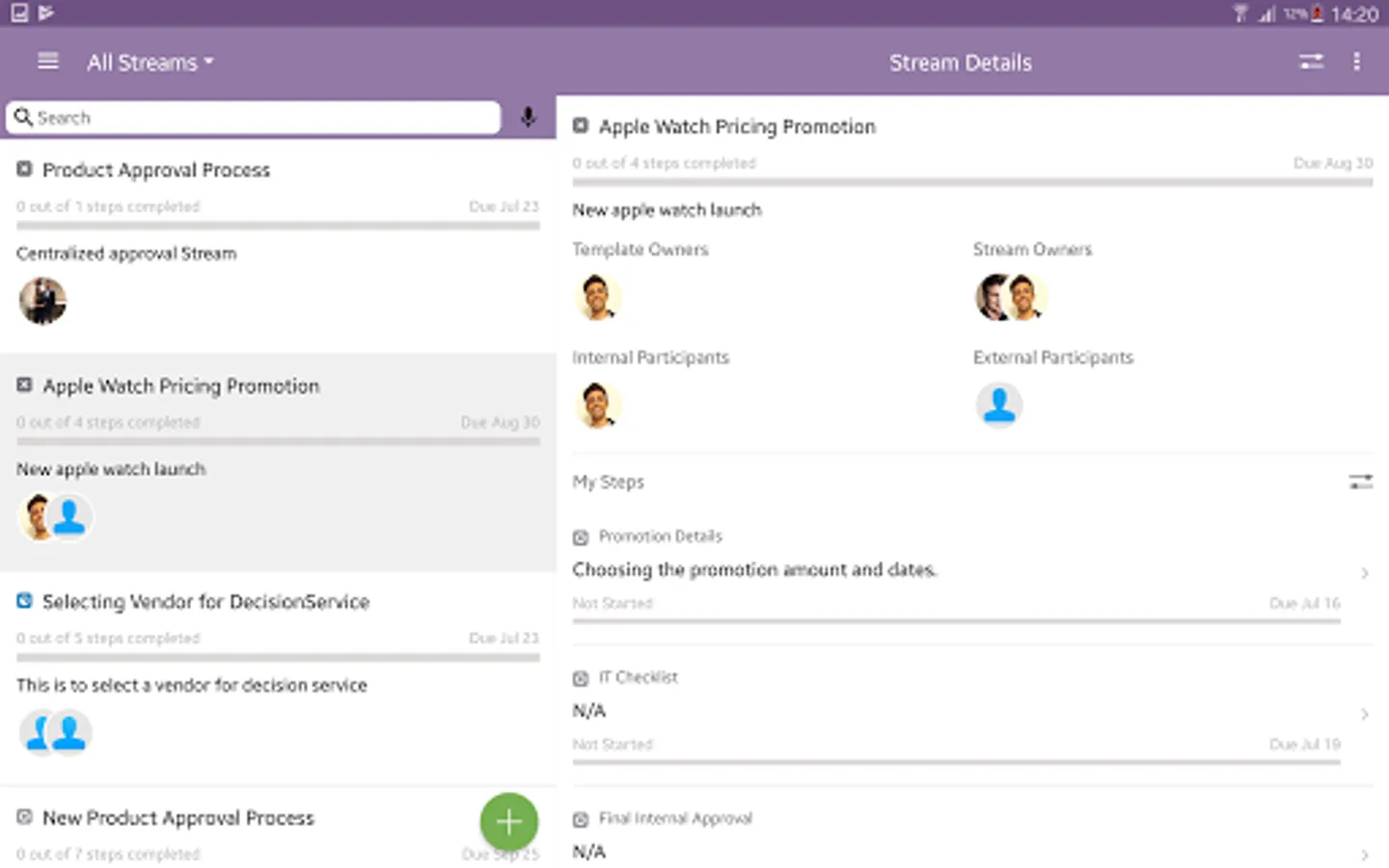1389x868 pixels.
Task: Click the Stream Owners avatars
Action: [x=1011, y=297]
